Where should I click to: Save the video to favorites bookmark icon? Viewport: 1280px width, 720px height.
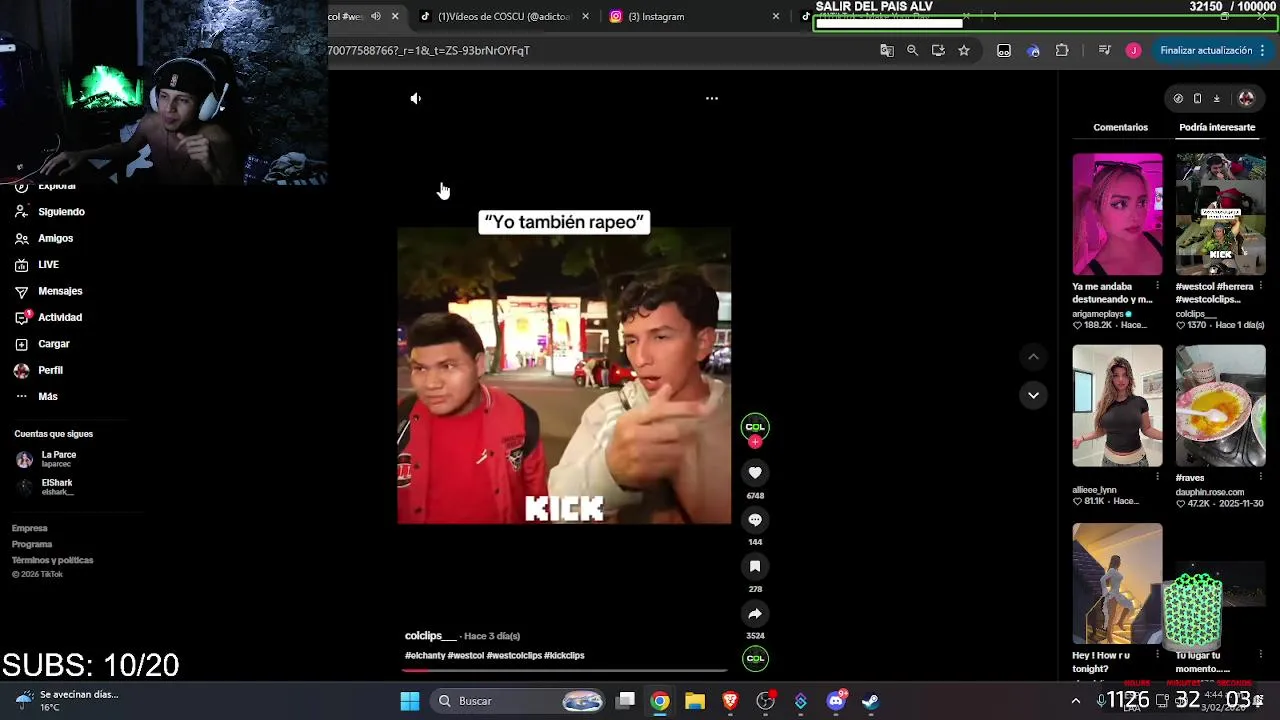[755, 567]
